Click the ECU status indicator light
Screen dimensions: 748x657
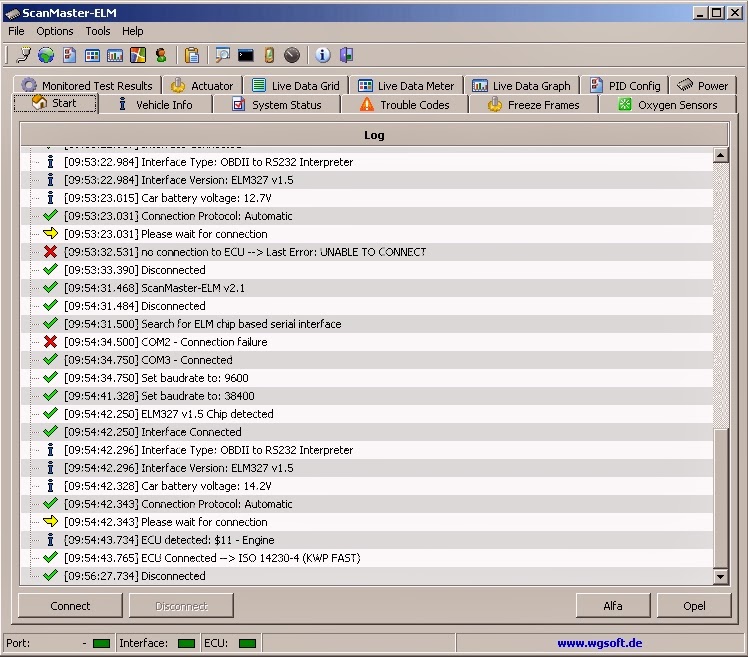pos(247,644)
